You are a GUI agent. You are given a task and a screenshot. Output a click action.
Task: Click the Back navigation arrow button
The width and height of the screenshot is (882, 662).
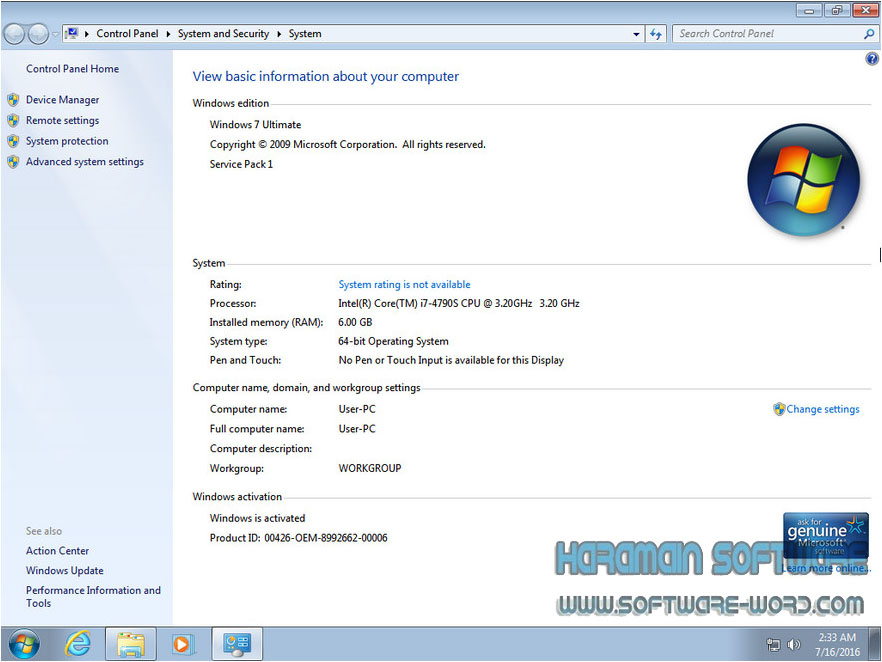tap(14, 34)
